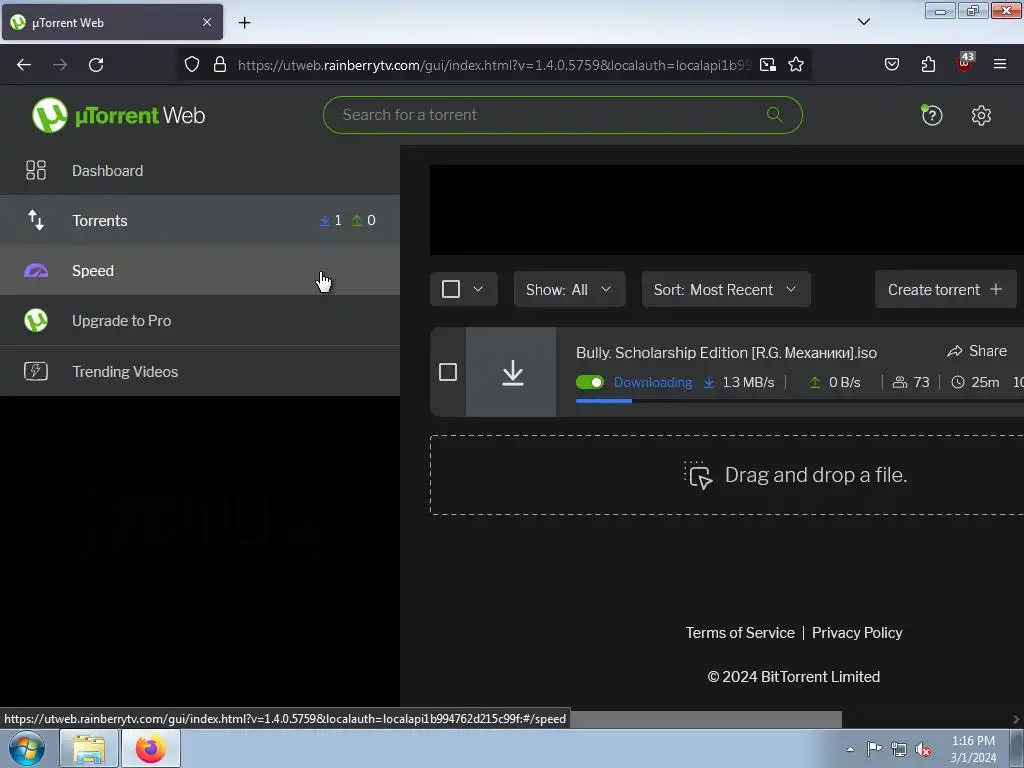Screen dimensions: 1024x768
Task: Expand the select-all checkbox dropdown arrow
Action: point(478,289)
